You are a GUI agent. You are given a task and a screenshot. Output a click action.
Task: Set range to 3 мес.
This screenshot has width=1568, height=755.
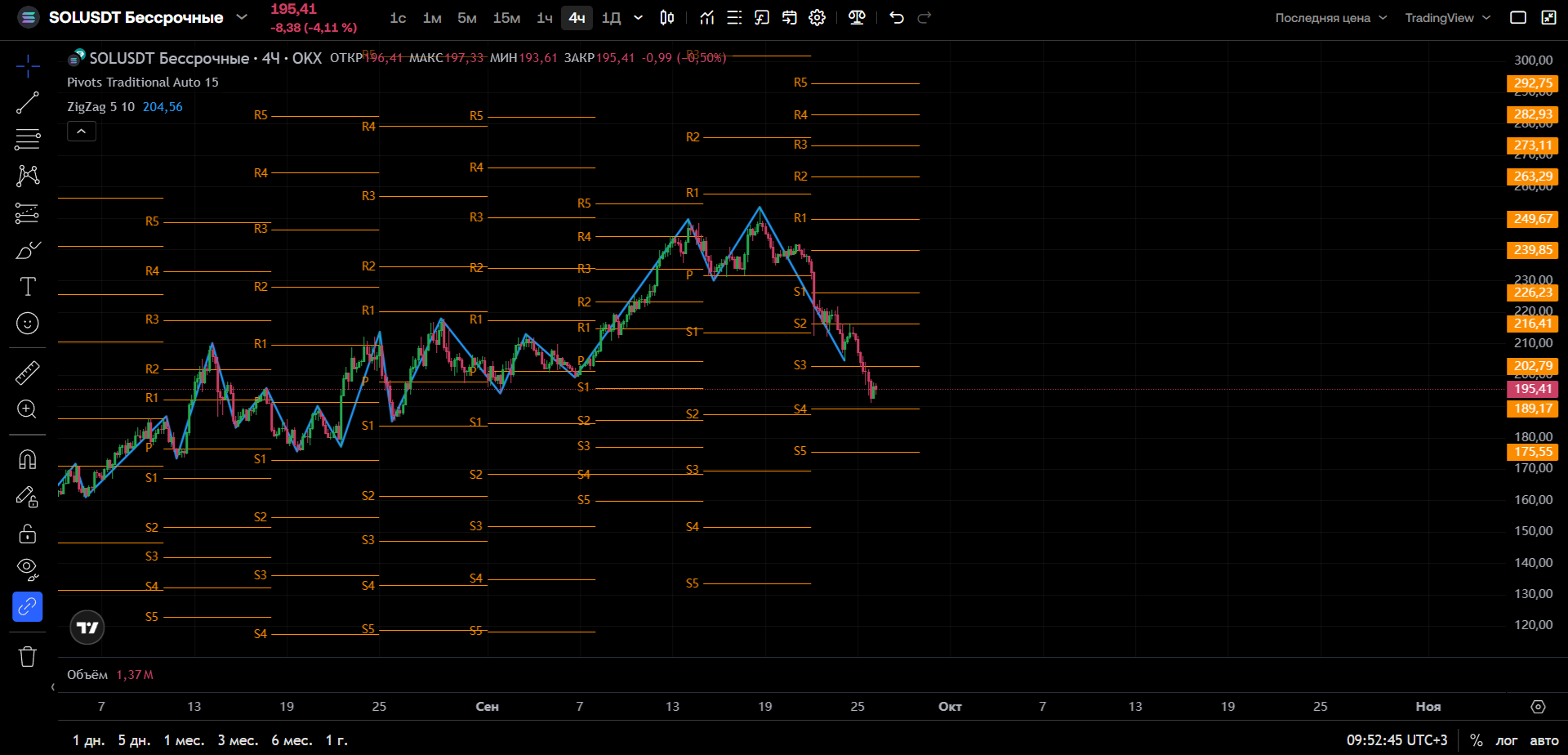pyautogui.click(x=238, y=740)
